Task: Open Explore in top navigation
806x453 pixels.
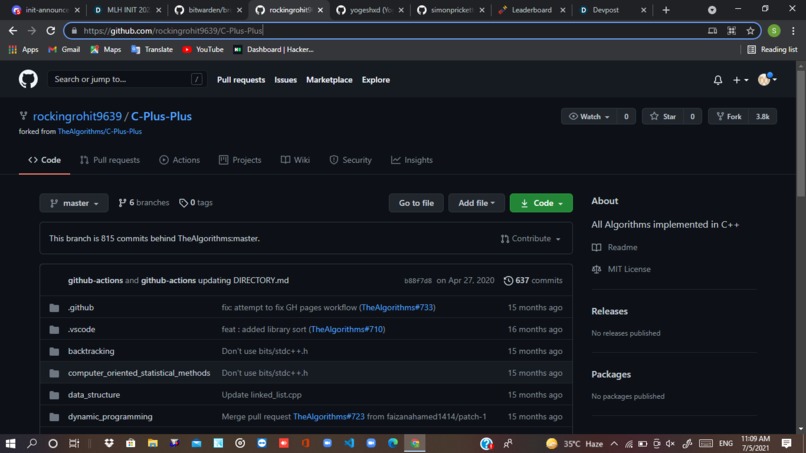Action: [x=376, y=80]
